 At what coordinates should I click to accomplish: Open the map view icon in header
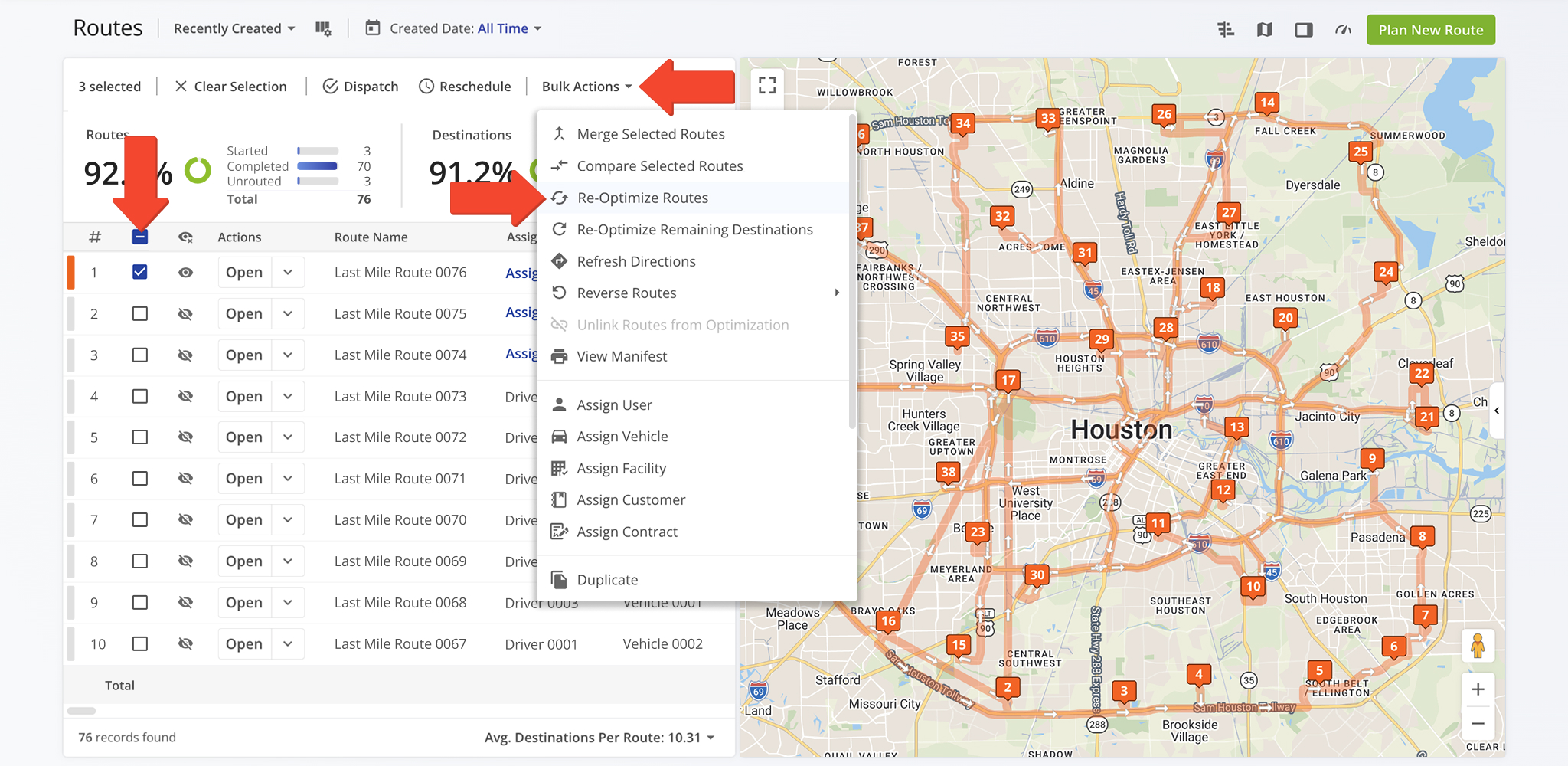(x=1264, y=30)
